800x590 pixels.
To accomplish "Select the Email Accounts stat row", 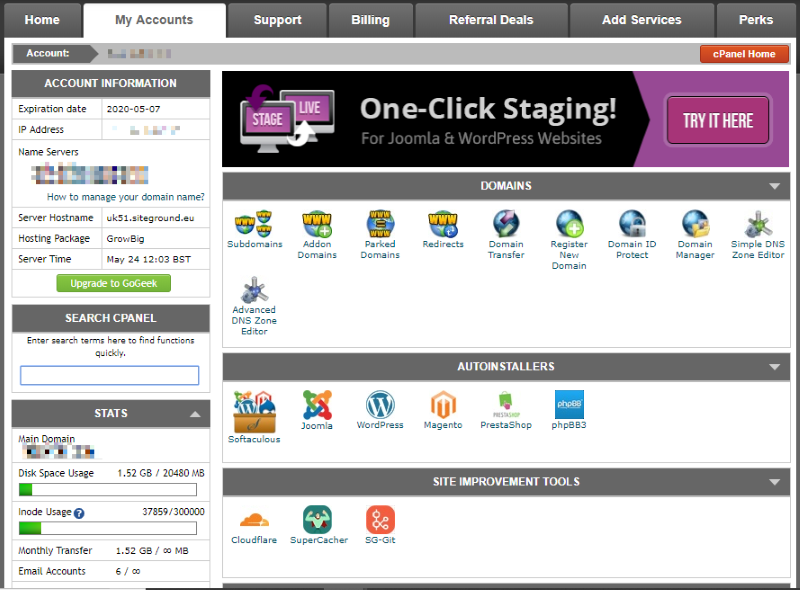I will (x=111, y=571).
